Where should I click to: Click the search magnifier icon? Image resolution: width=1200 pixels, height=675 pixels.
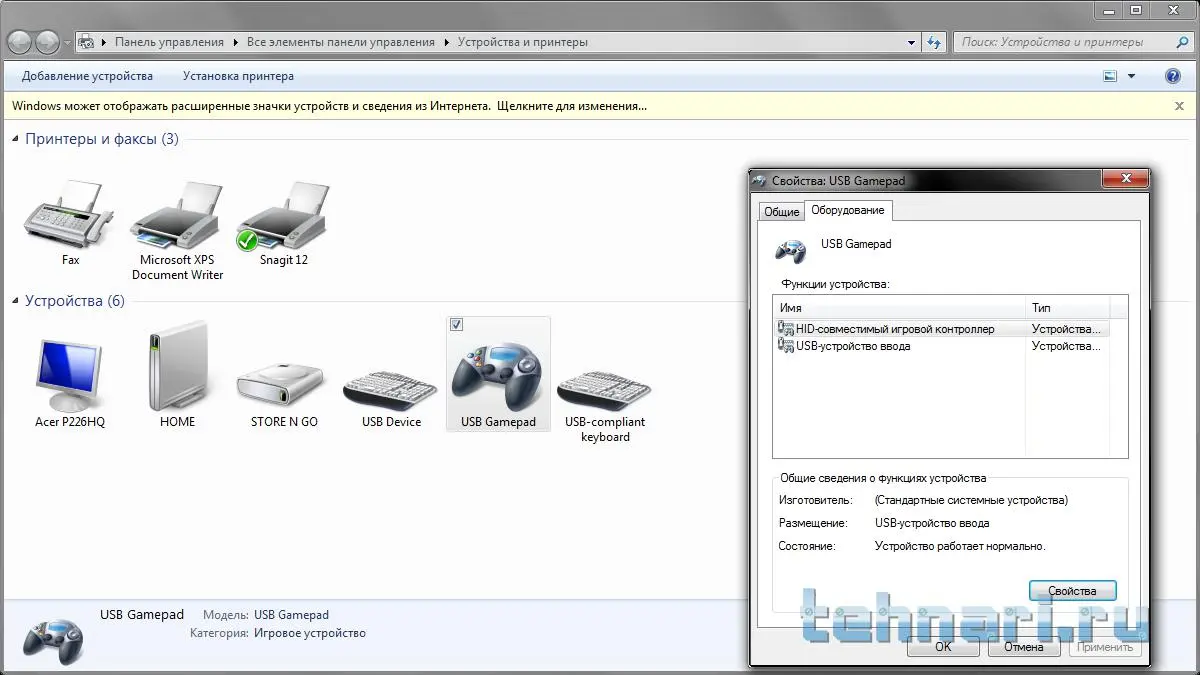tap(1182, 42)
